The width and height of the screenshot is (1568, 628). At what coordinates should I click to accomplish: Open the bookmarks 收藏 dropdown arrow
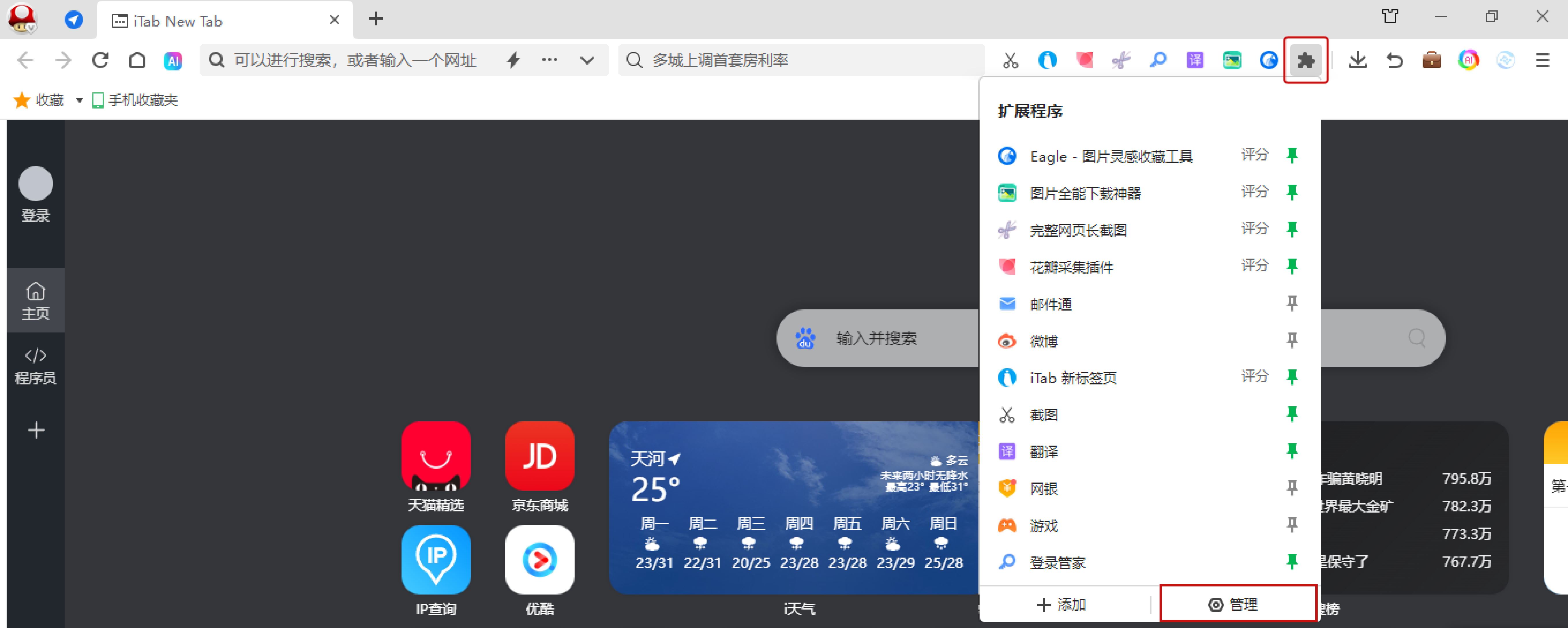[x=79, y=100]
